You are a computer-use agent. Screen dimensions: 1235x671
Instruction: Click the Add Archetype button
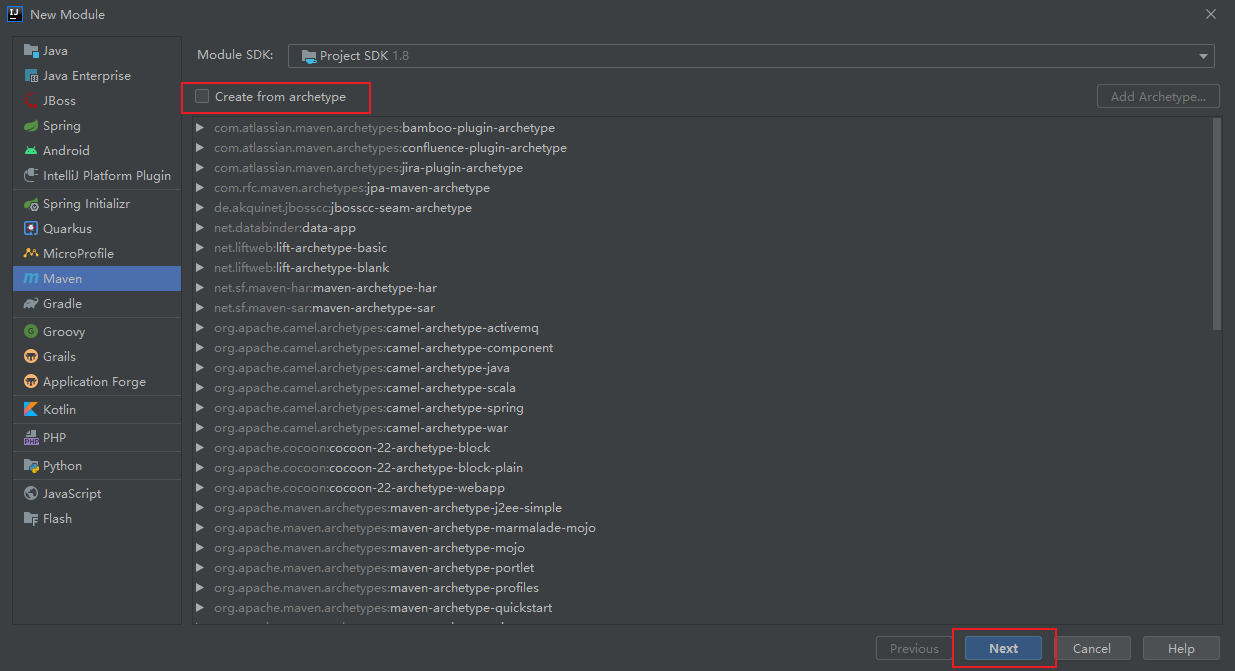(x=1158, y=97)
